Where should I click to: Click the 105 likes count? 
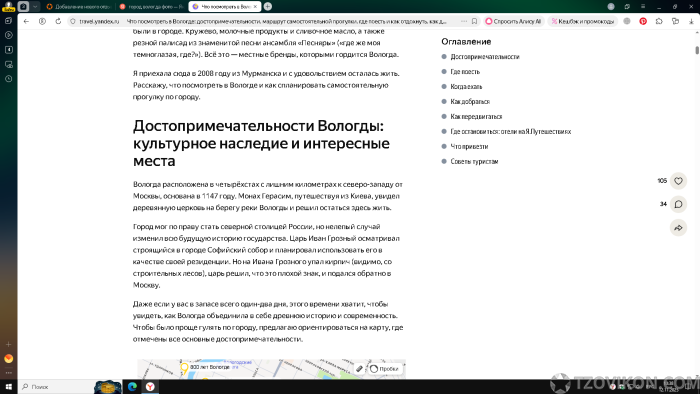tap(662, 181)
